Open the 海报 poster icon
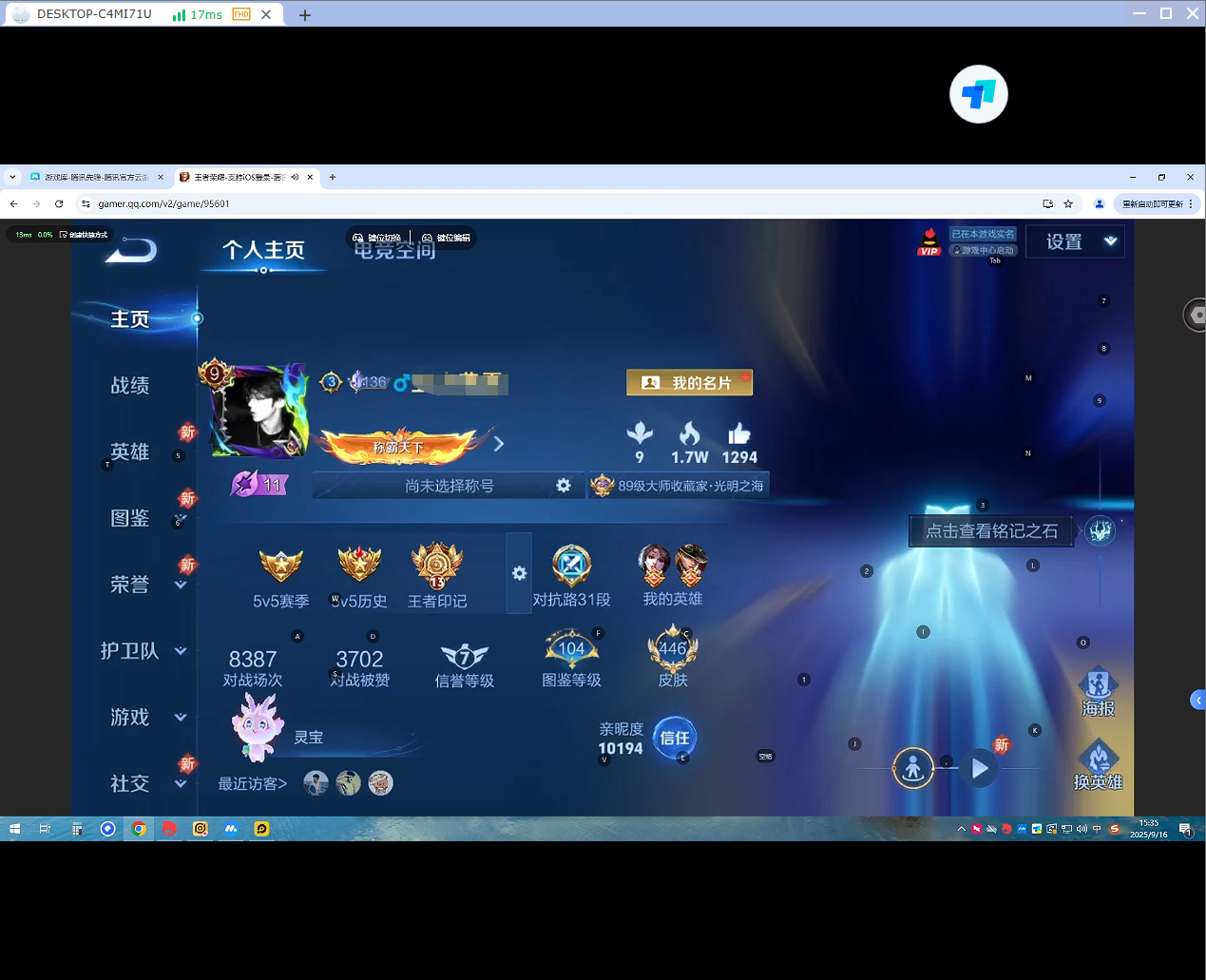 (1098, 686)
